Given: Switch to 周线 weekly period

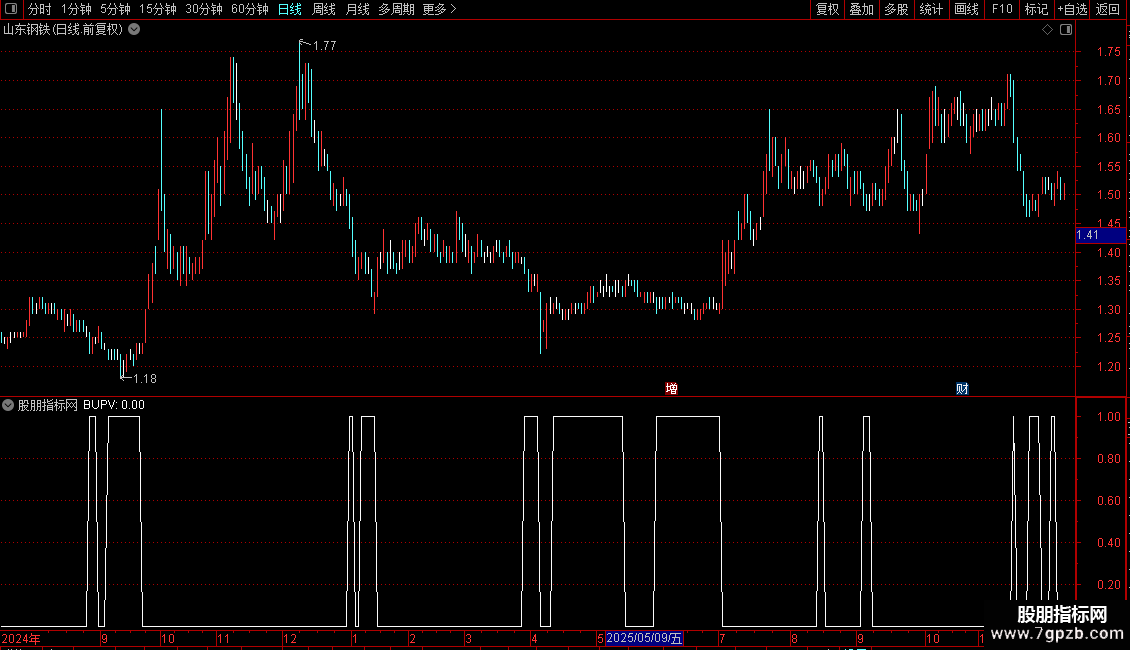Looking at the screenshot, I should click(324, 9).
